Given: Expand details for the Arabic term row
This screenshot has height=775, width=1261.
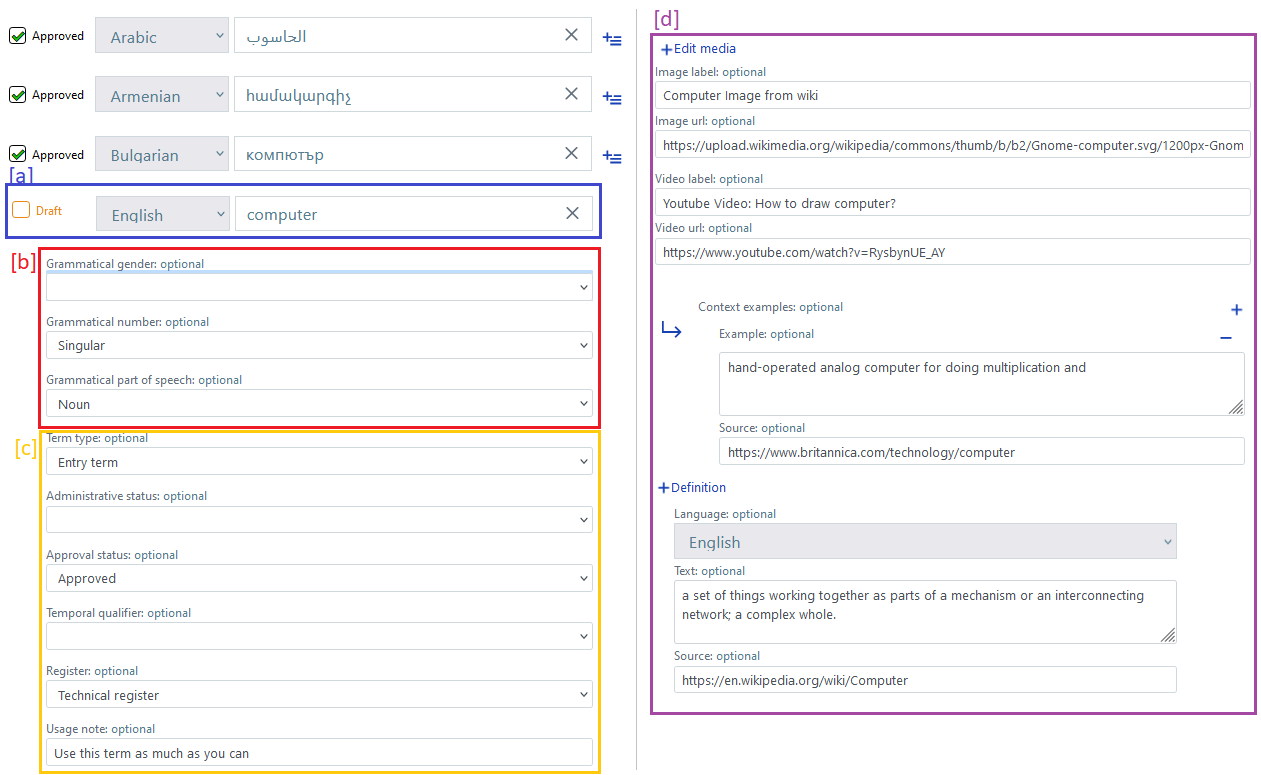Looking at the screenshot, I should coord(612,40).
